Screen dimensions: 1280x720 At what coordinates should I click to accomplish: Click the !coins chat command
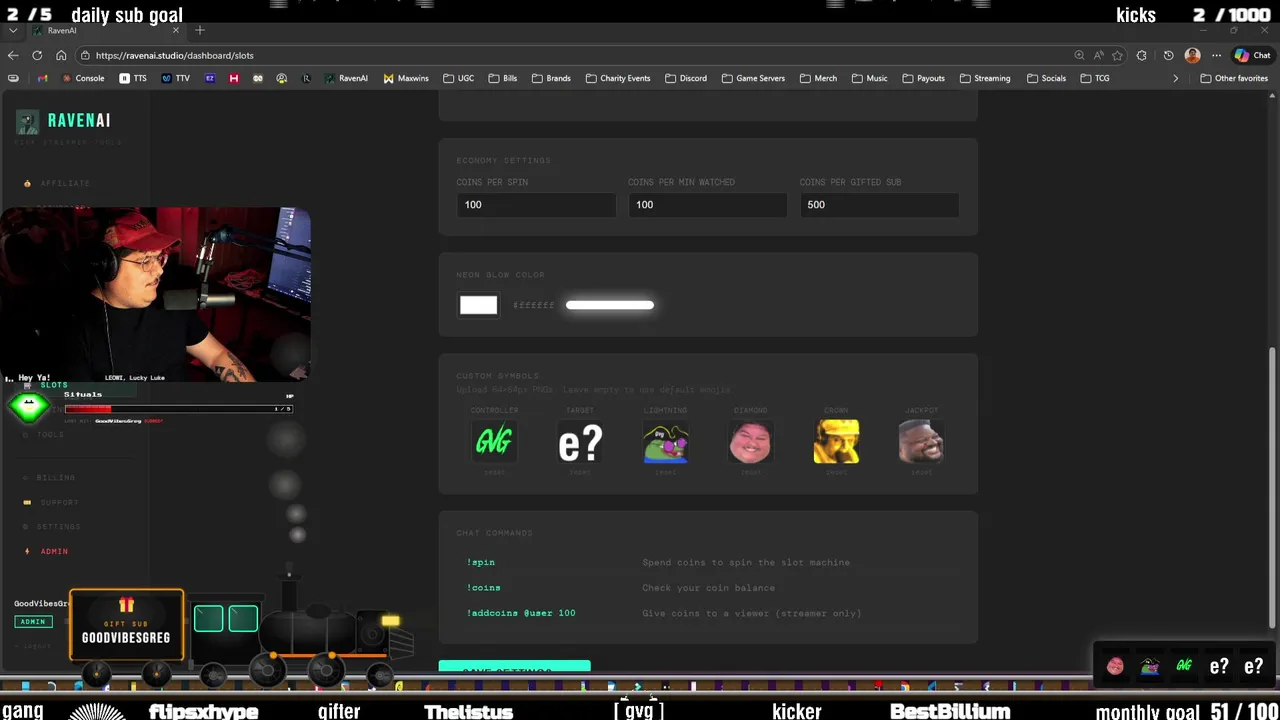tap(484, 588)
